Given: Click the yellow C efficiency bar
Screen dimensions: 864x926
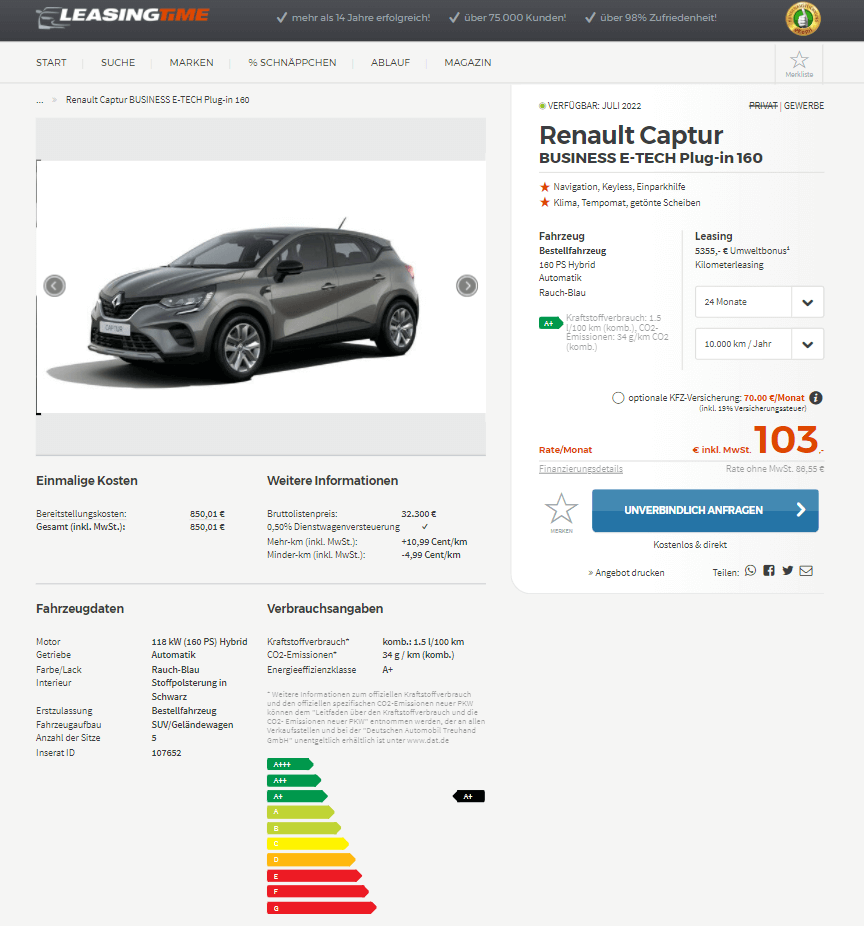Looking at the screenshot, I should tap(308, 844).
